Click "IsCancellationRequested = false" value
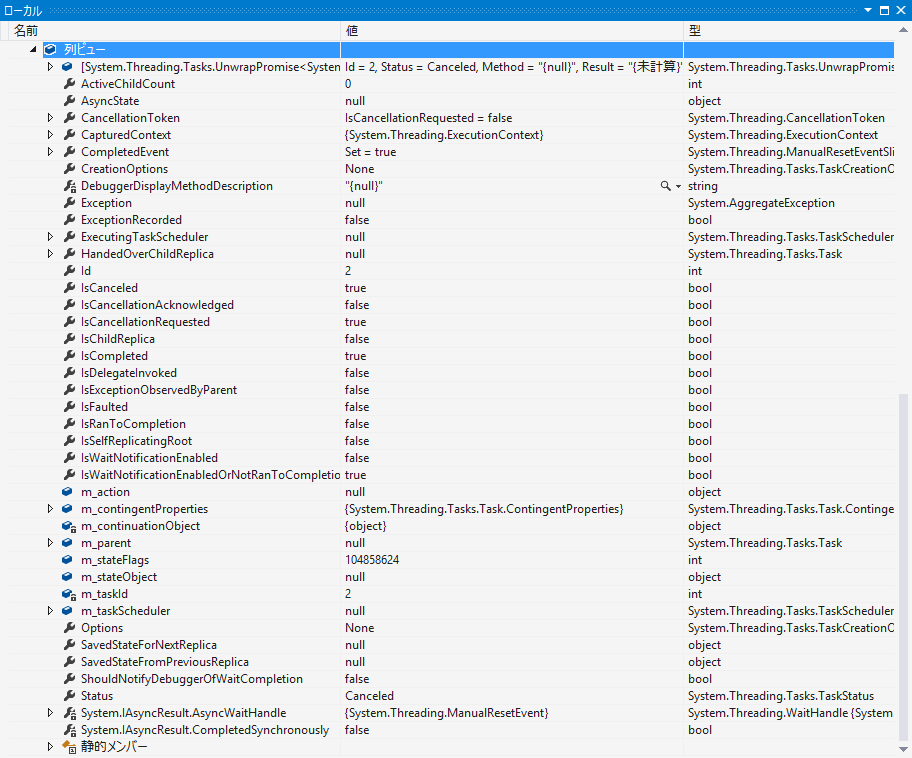 [428, 118]
